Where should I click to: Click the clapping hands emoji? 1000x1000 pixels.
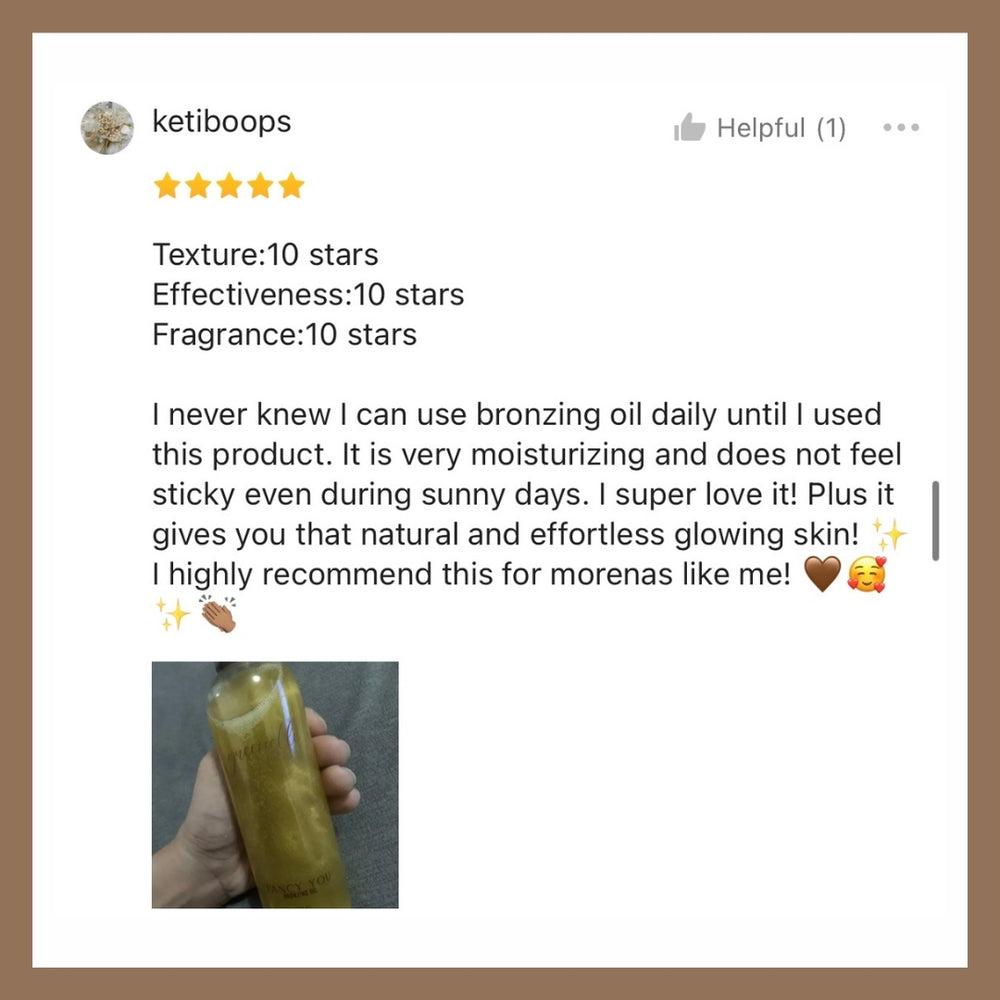point(218,614)
